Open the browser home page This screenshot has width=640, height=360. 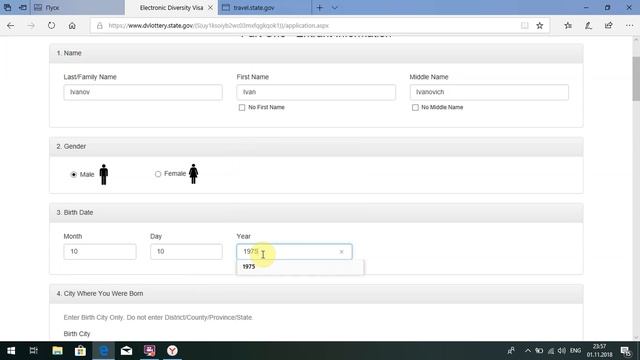tap(72, 25)
